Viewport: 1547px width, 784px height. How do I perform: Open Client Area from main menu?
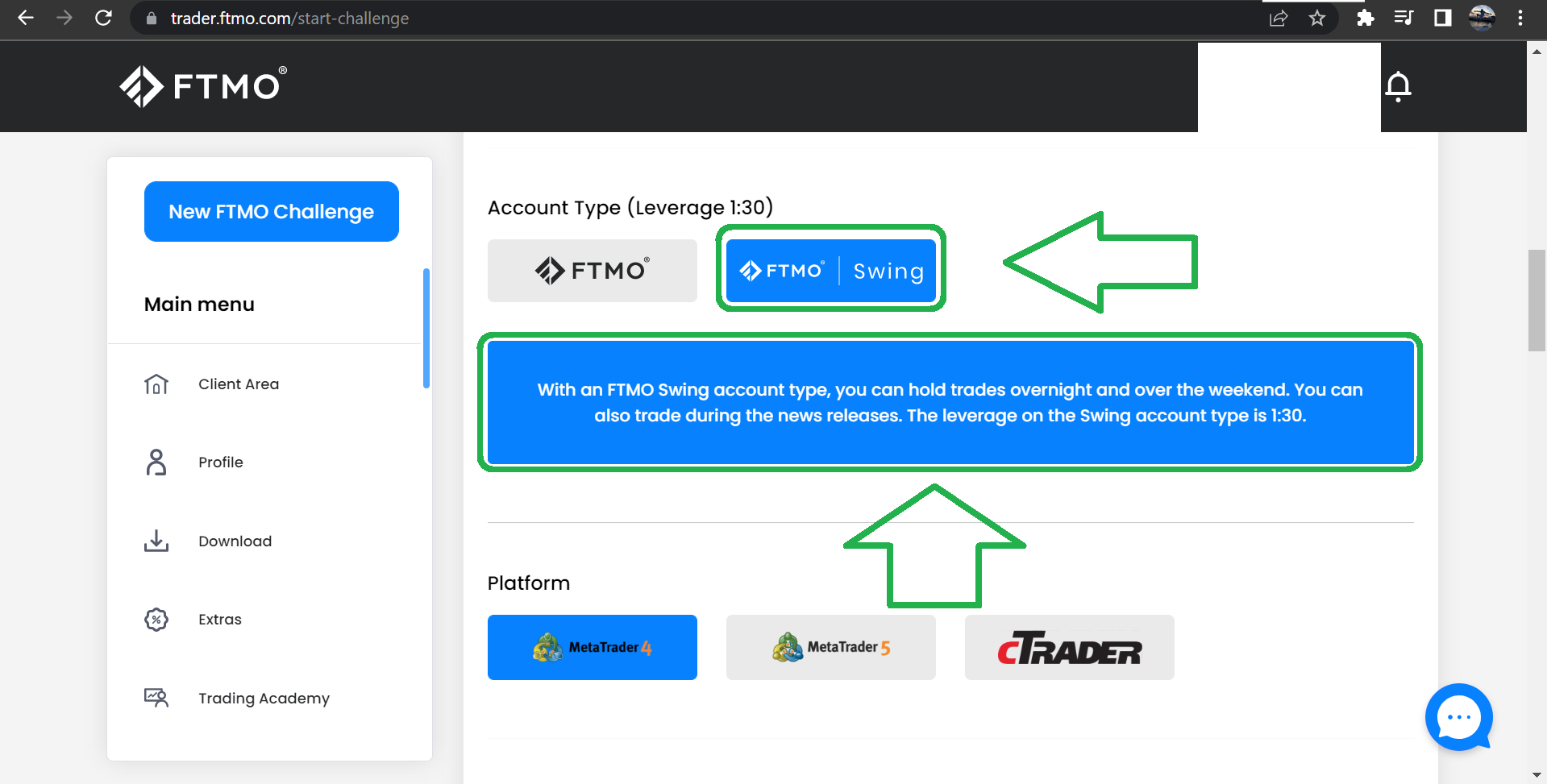[x=239, y=384]
